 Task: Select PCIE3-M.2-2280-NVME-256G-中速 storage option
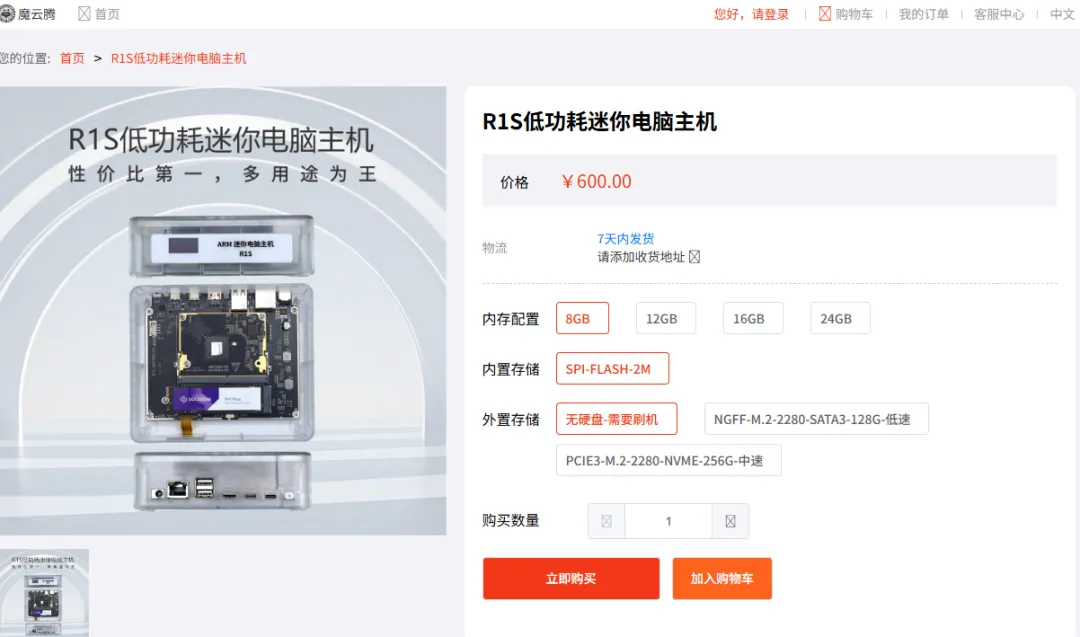(668, 461)
